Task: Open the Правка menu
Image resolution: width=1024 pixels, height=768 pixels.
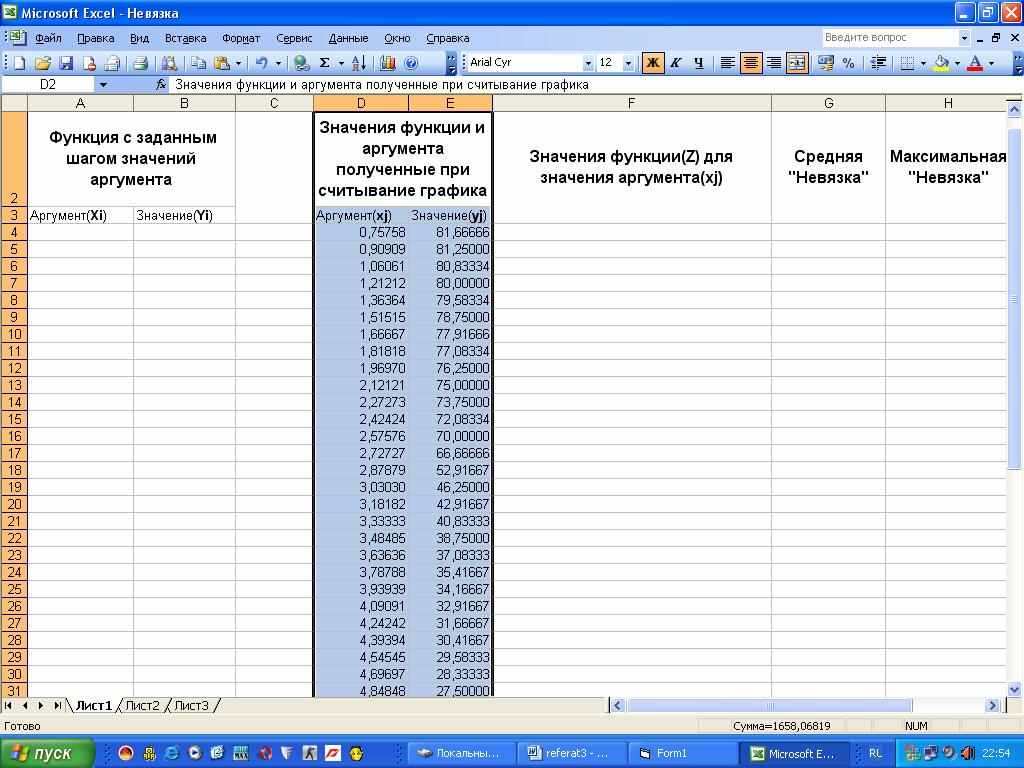Action: [x=95, y=38]
